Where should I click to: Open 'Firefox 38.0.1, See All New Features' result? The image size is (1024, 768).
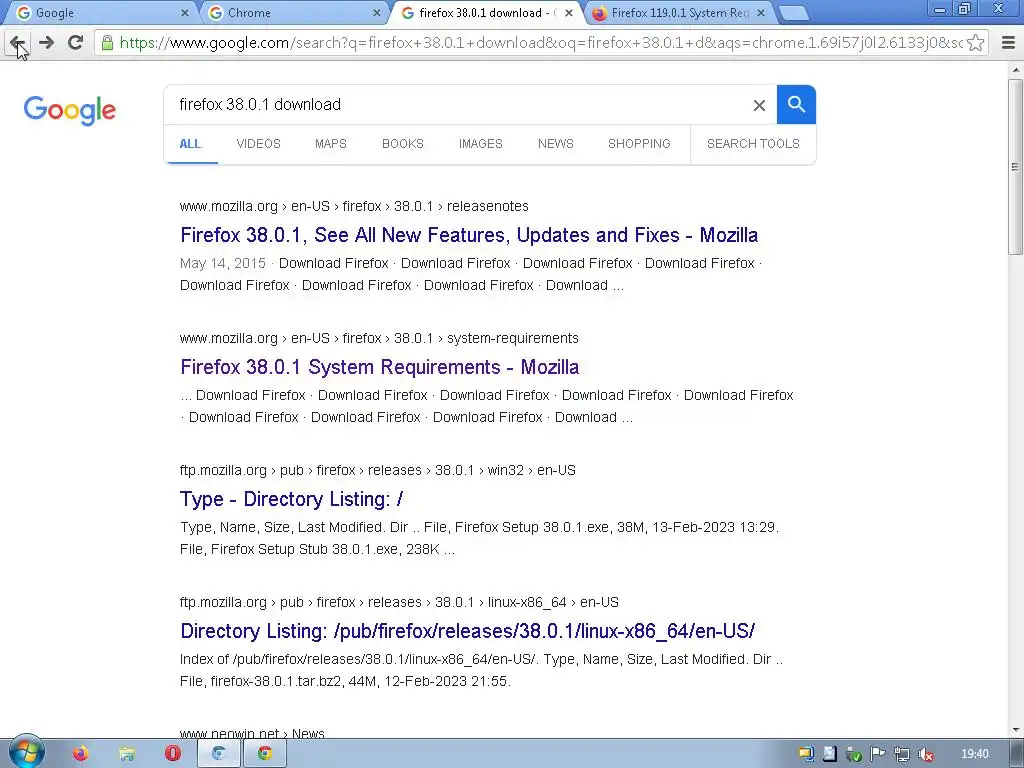point(469,235)
